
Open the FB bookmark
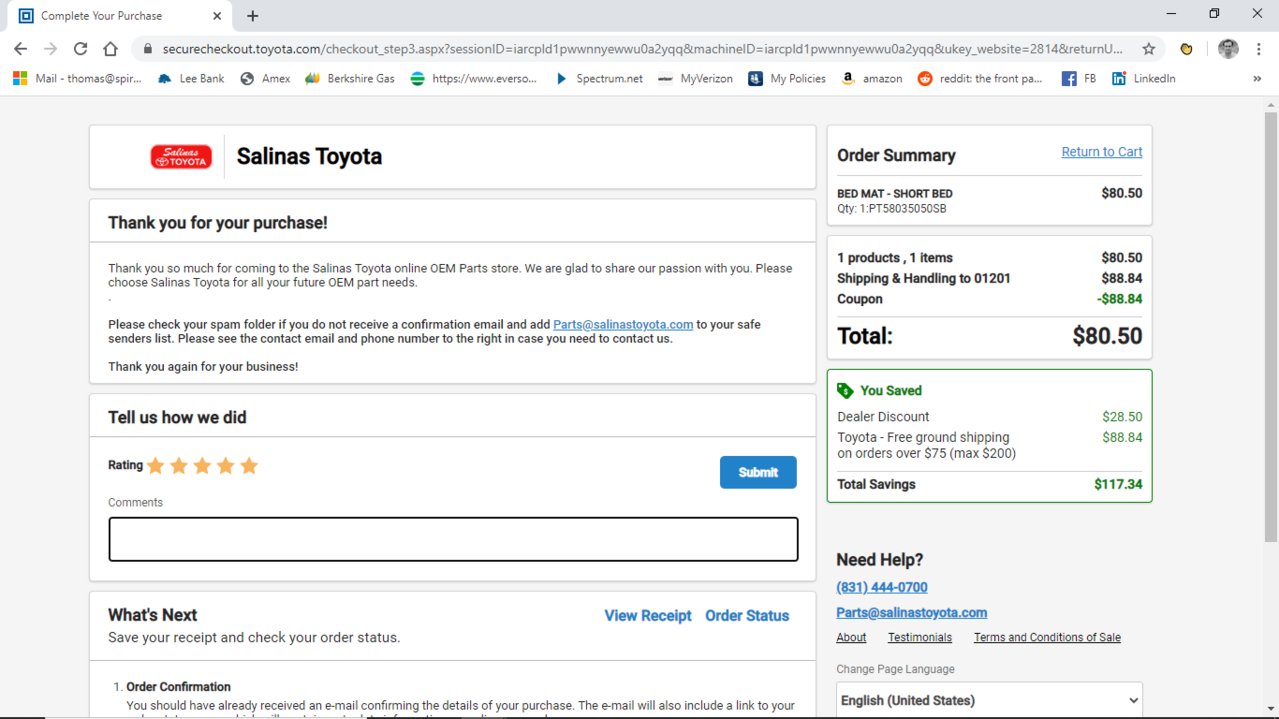tap(1079, 78)
